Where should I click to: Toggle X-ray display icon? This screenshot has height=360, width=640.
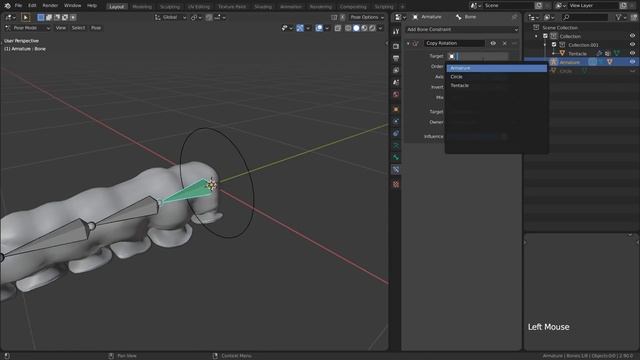338,28
